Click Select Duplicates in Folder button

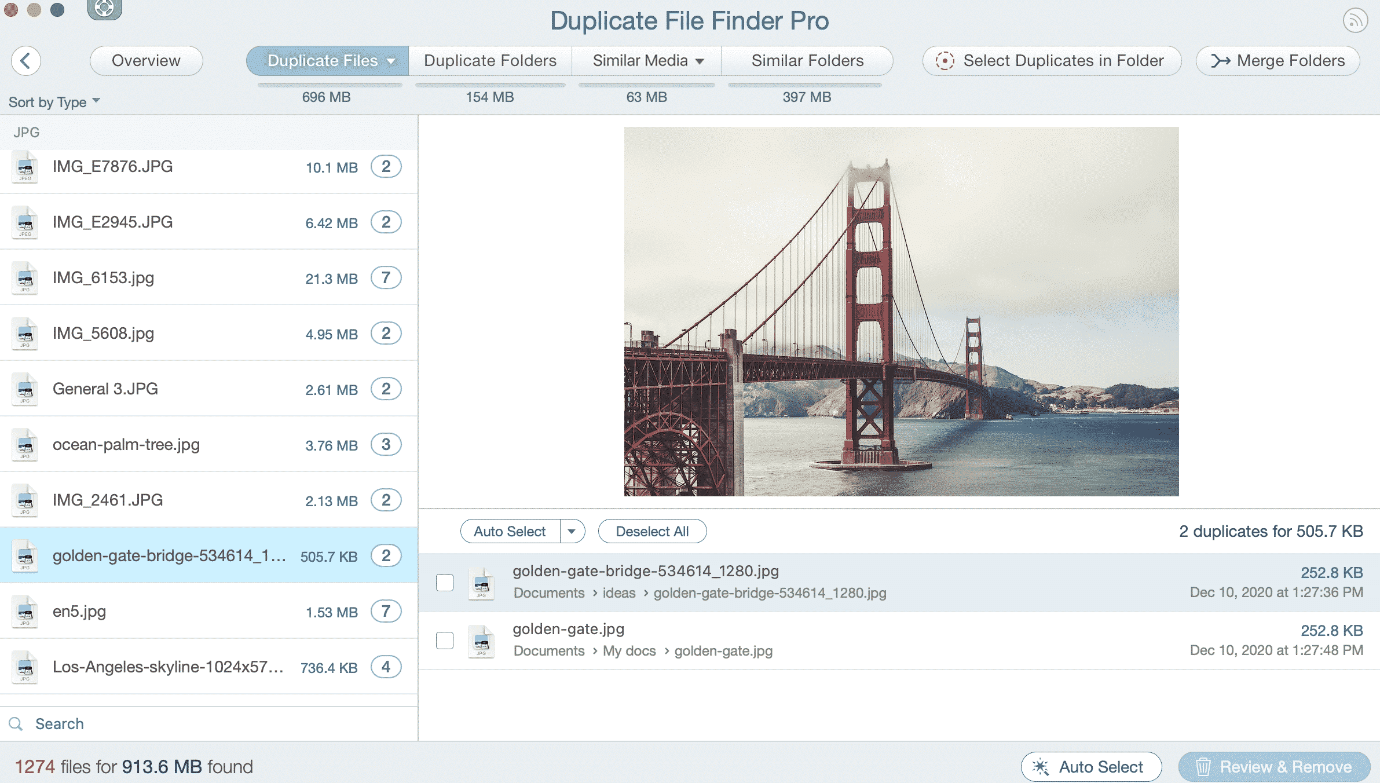tap(1051, 61)
